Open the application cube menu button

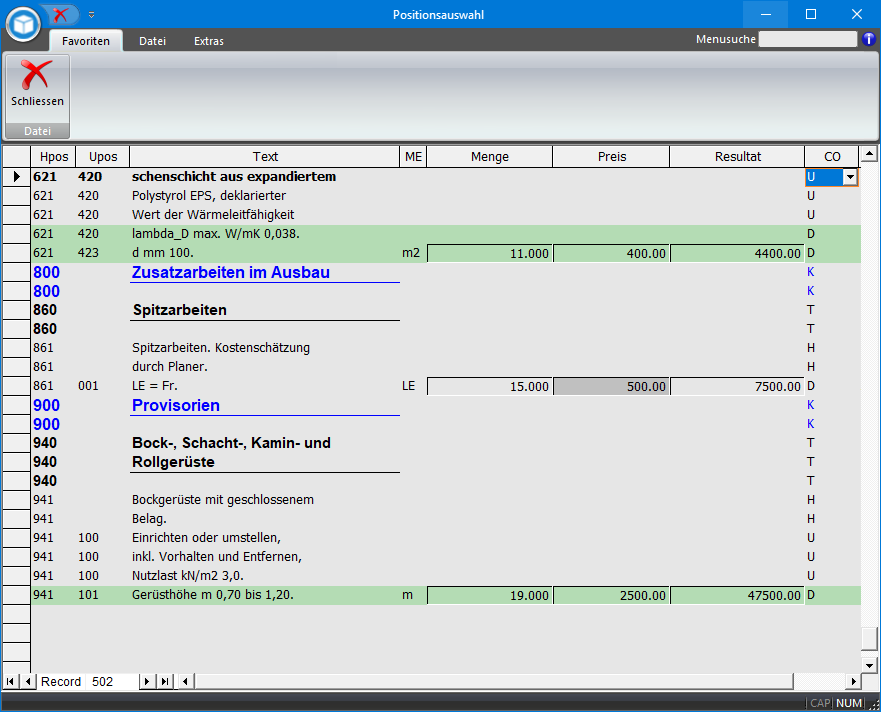pos(23,23)
